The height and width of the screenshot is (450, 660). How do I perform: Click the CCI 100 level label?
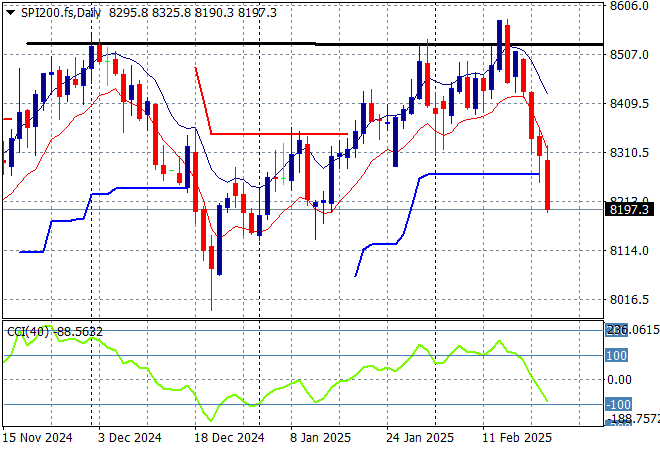tap(616, 356)
